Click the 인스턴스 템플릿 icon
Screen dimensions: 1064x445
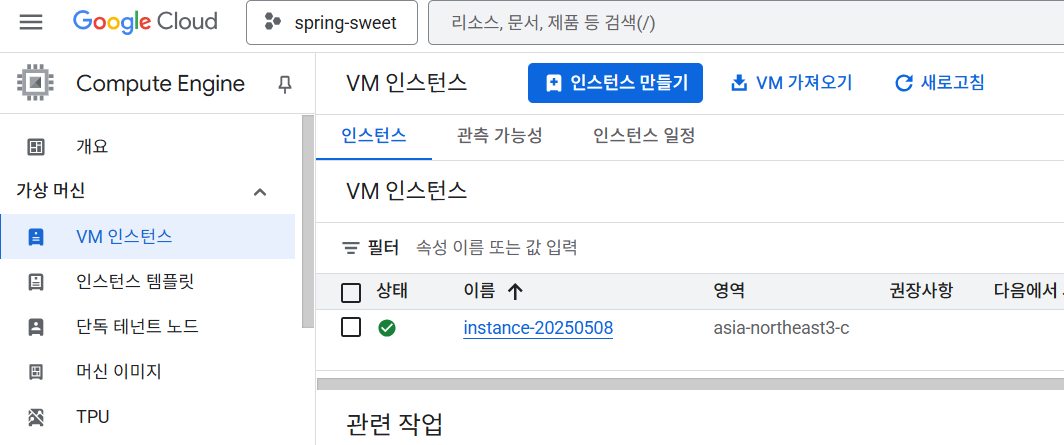36,282
